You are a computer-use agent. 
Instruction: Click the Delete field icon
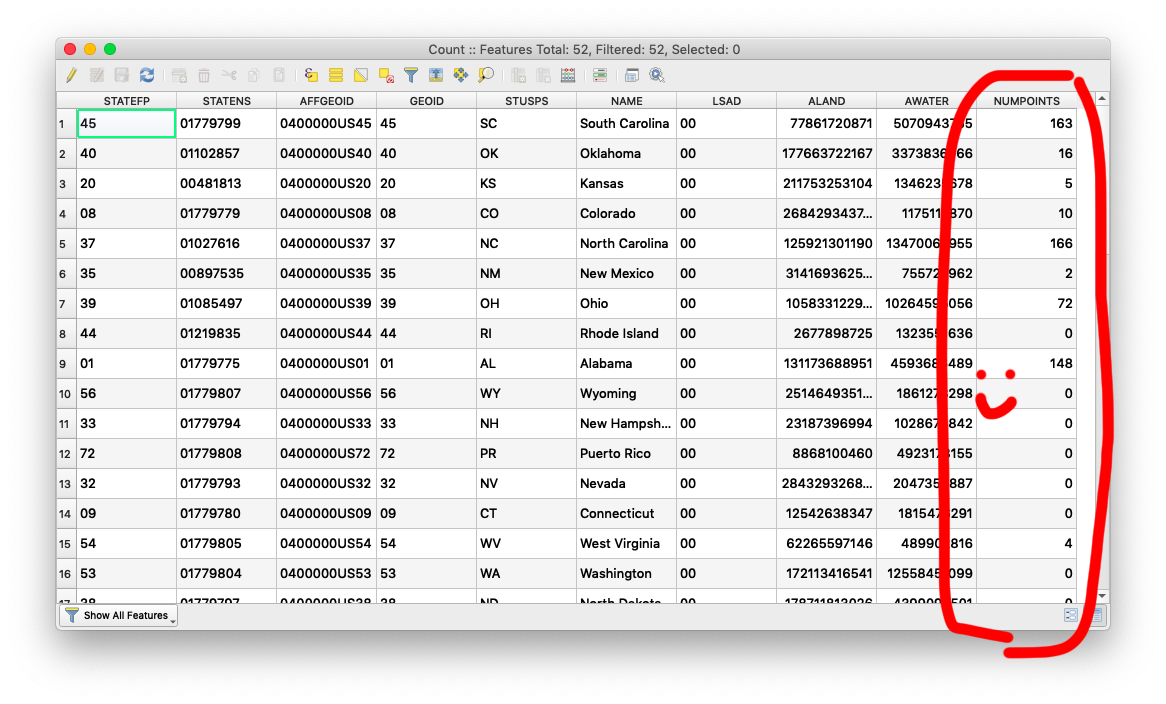(544, 75)
